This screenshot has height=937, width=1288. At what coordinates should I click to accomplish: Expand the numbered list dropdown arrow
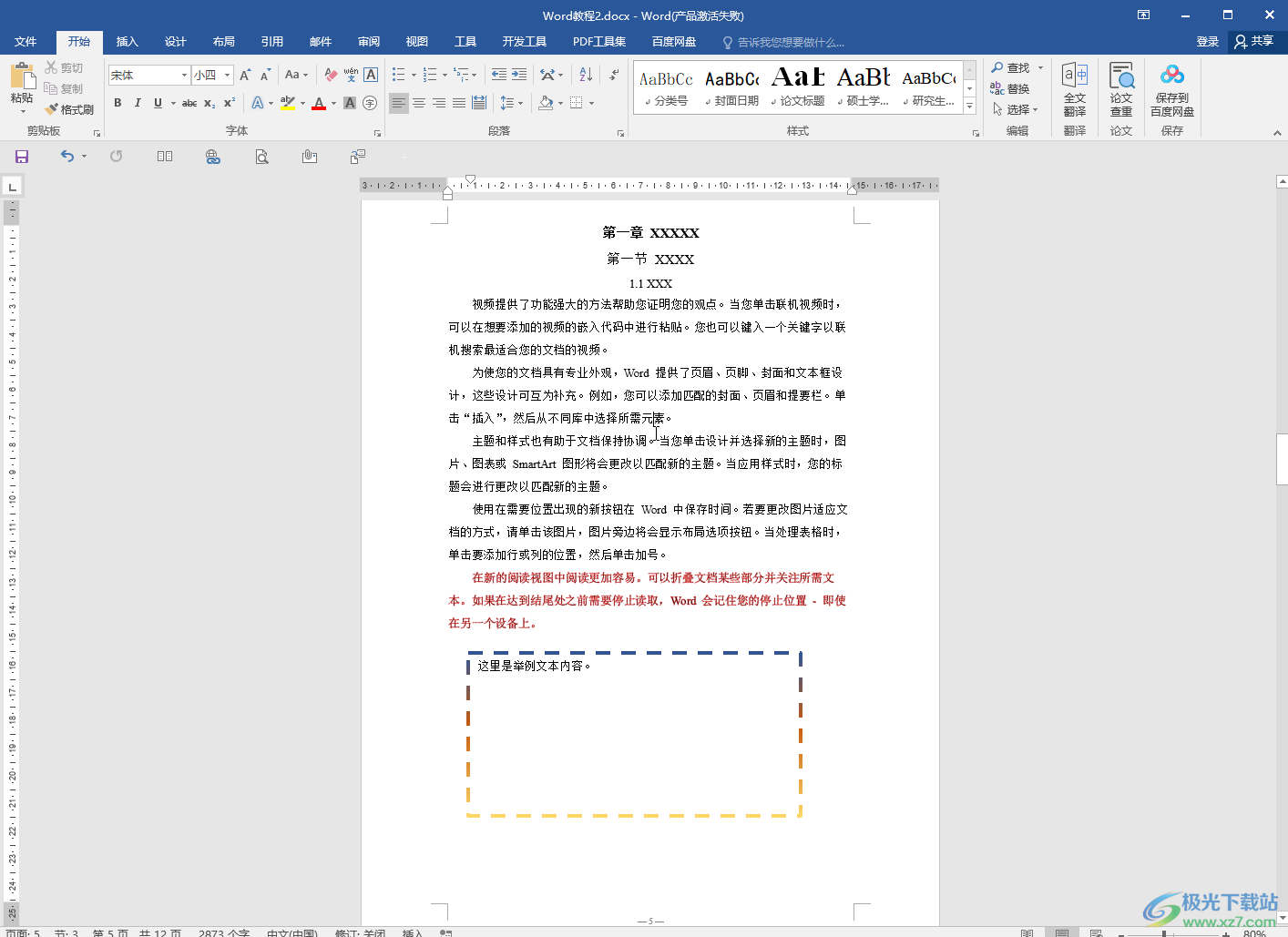click(x=445, y=75)
